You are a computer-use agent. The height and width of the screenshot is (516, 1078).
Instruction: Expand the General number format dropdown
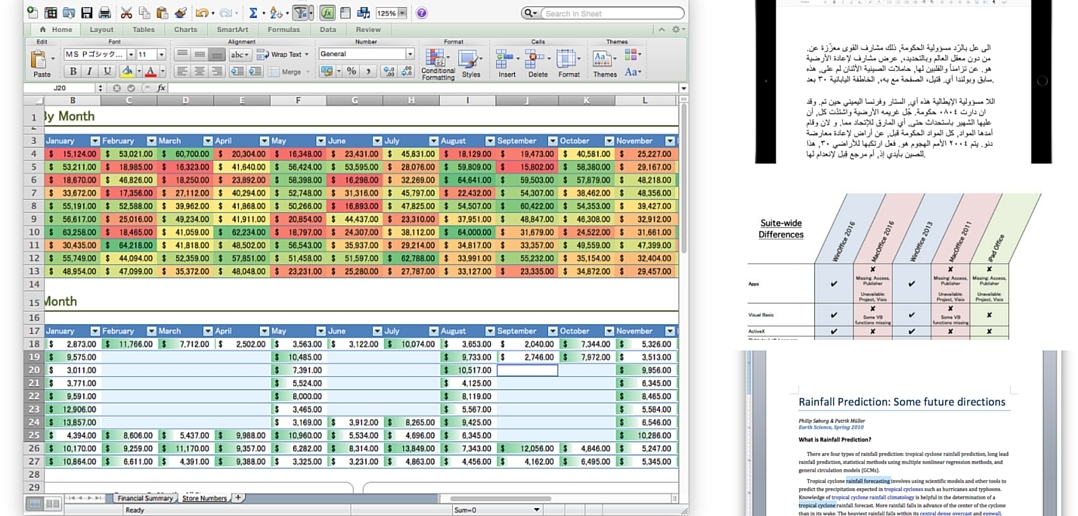click(x=409, y=54)
